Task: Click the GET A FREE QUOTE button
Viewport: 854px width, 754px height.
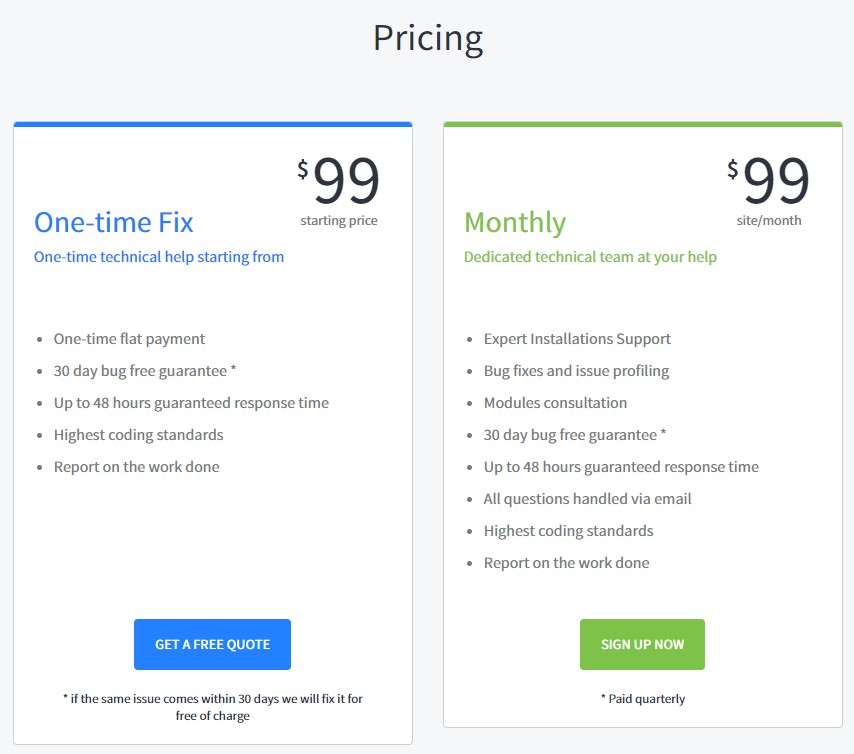Action: click(x=212, y=644)
